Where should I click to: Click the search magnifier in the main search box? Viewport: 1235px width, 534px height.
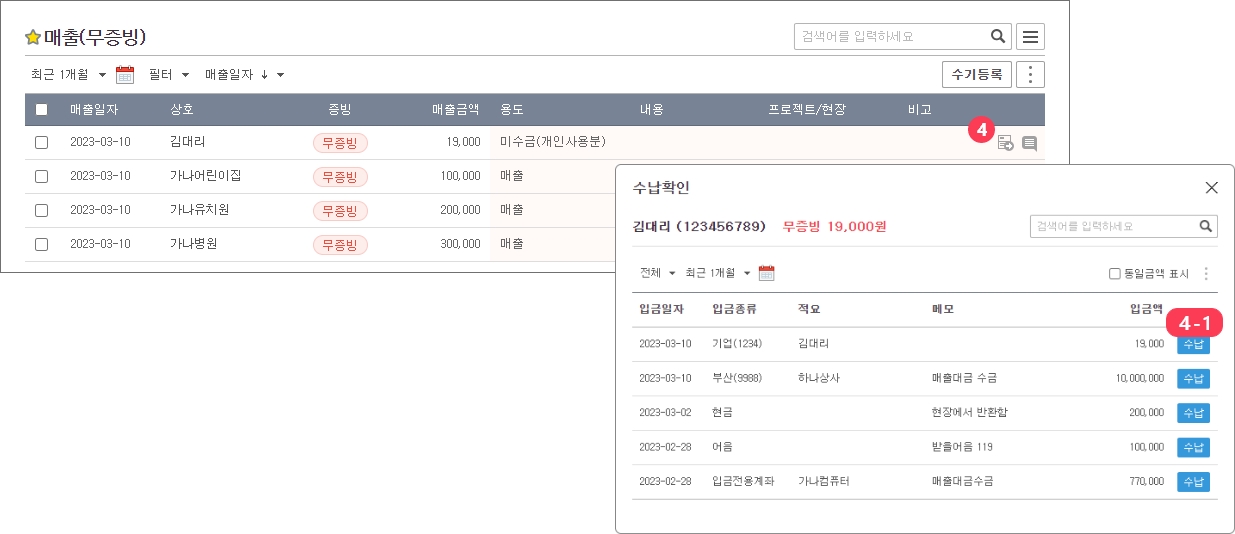tap(997, 37)
